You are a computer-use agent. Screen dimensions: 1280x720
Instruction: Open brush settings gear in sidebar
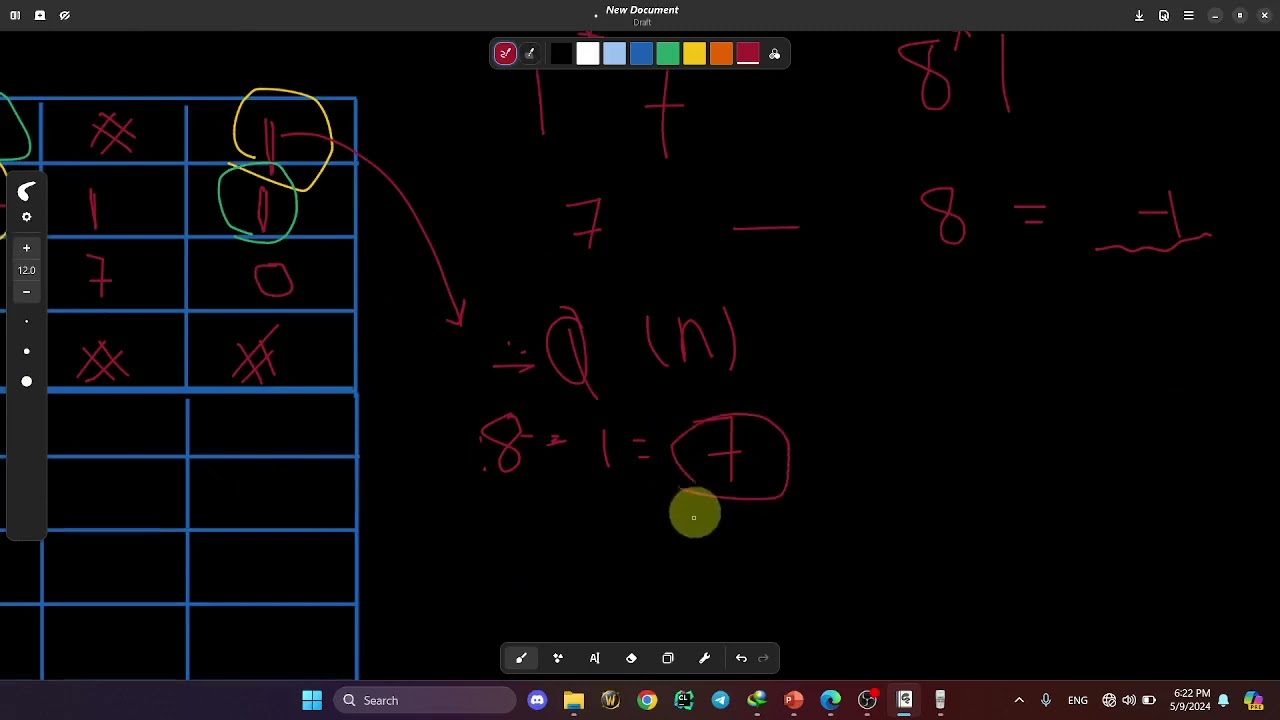click(x=27, y=217)
